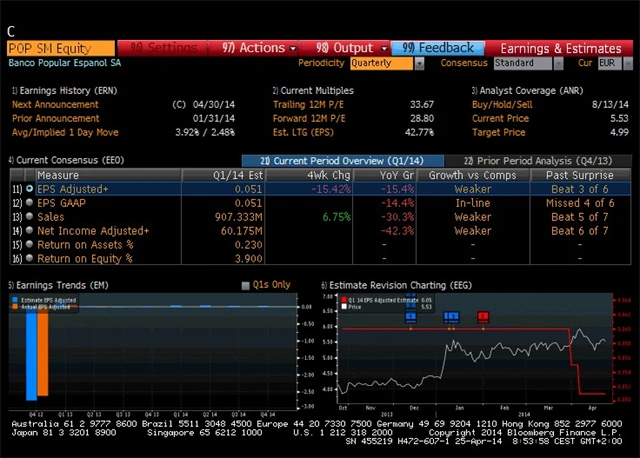Click the 99) Feedback button
This screenshot has width=640, height=458.
[438, 48]
